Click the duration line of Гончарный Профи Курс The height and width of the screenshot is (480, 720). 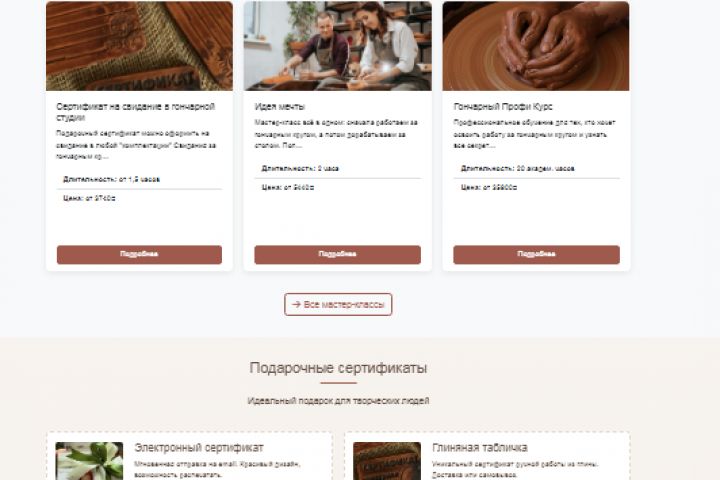click(x=518, y=169)
